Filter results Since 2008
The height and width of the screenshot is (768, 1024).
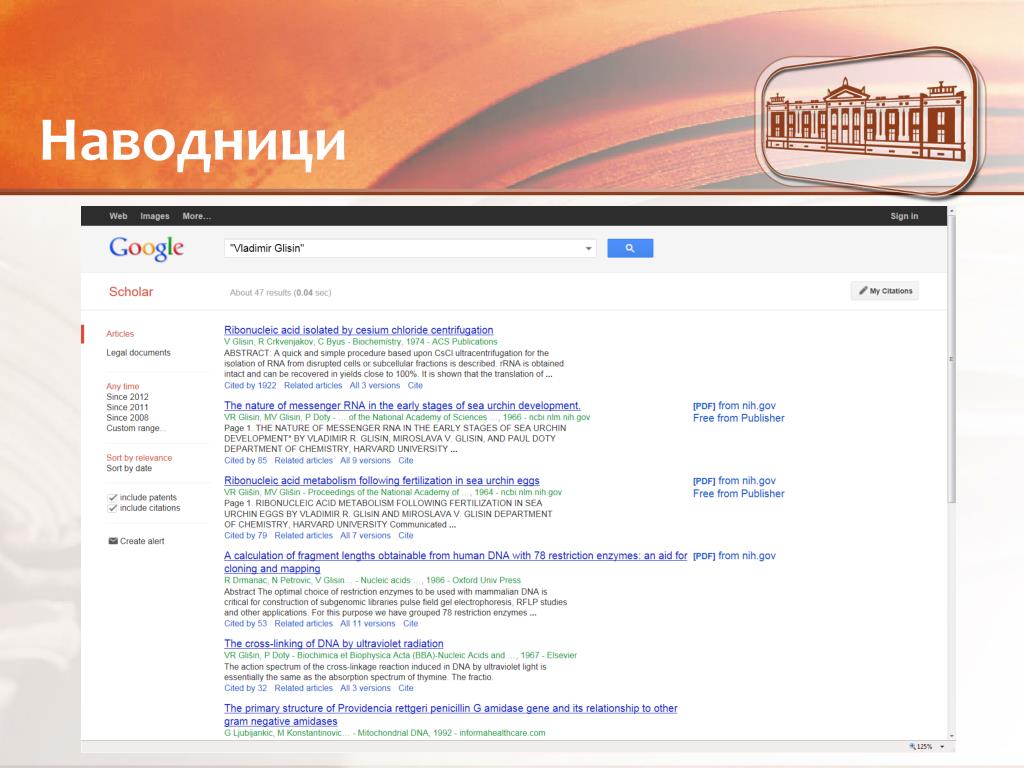click(127, 417)
